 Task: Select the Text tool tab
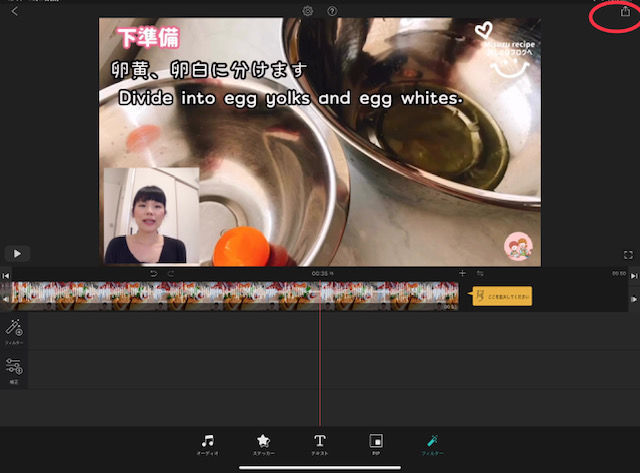pos(320,444)
